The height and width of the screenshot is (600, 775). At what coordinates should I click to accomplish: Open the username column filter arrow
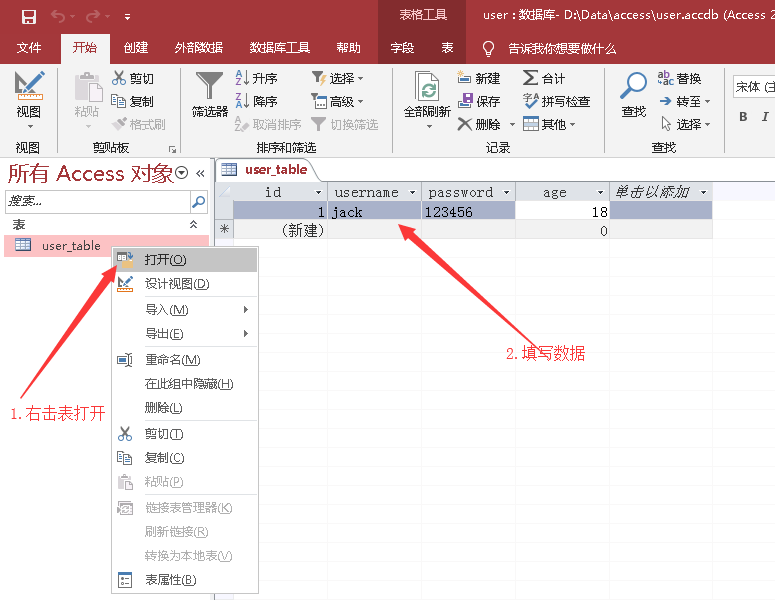[x=412, y=192]
